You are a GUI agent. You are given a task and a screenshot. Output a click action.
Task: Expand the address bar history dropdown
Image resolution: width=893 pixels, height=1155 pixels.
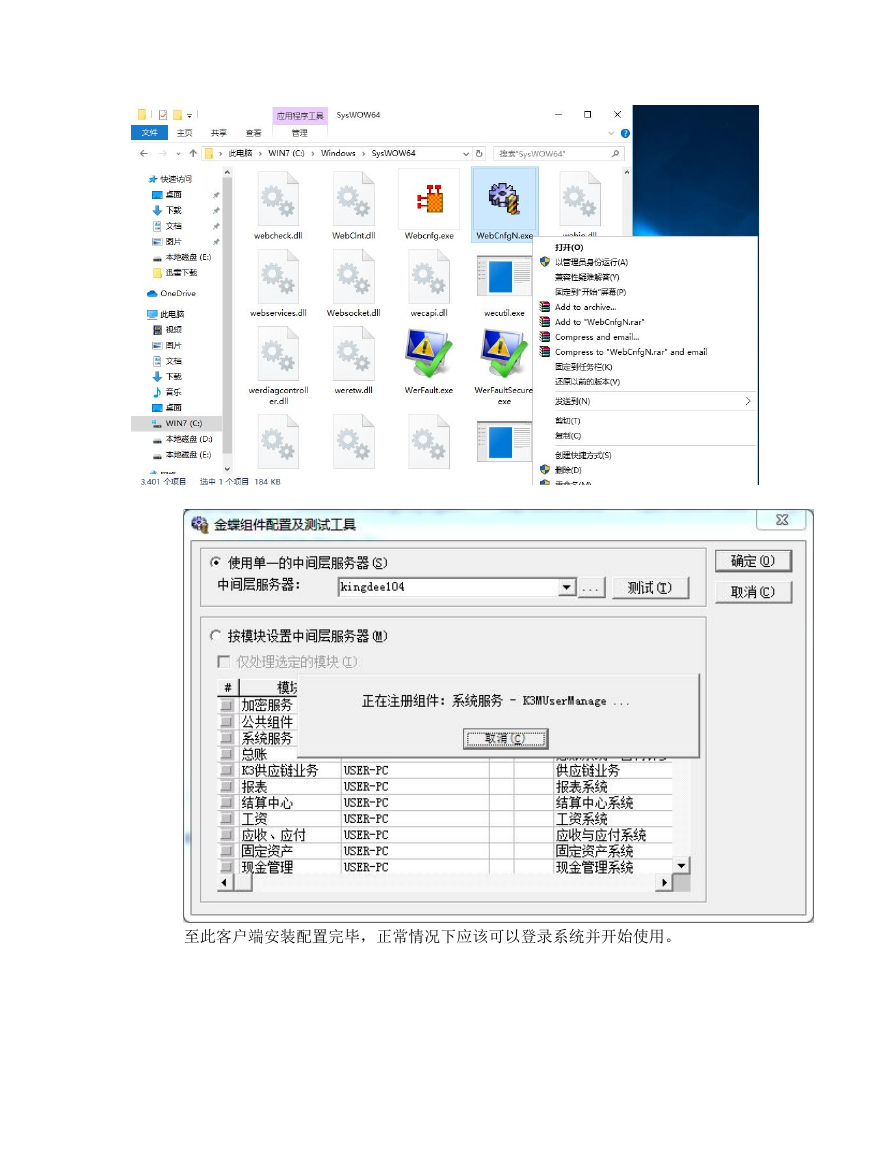point(466,153)
